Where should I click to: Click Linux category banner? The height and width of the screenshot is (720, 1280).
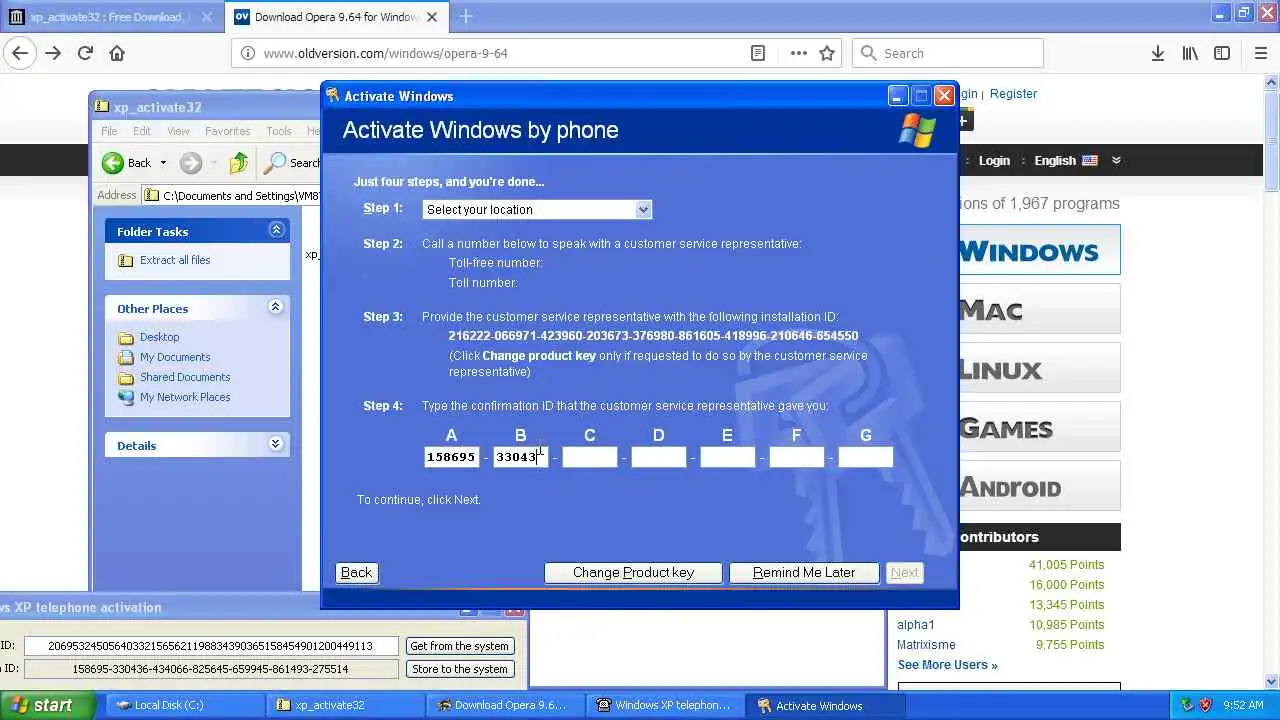coord(1039,368)
